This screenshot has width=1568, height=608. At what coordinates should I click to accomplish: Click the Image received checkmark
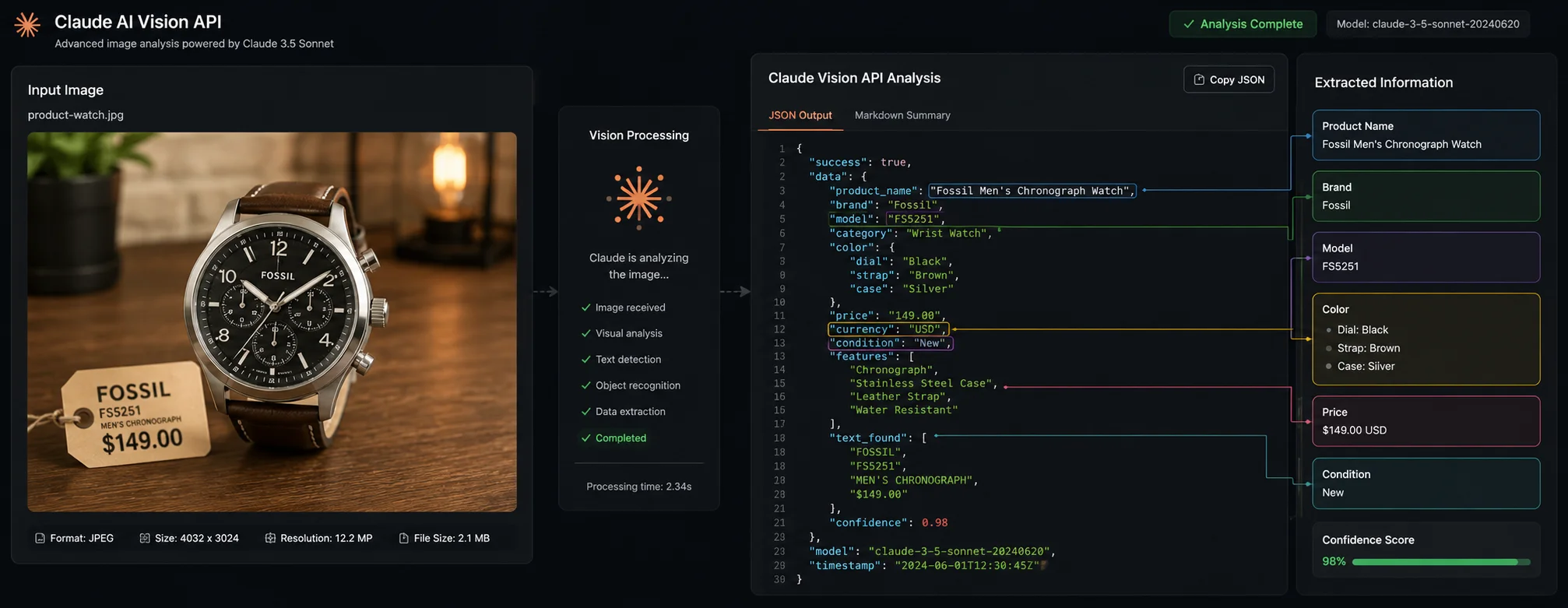coord(585,308)
